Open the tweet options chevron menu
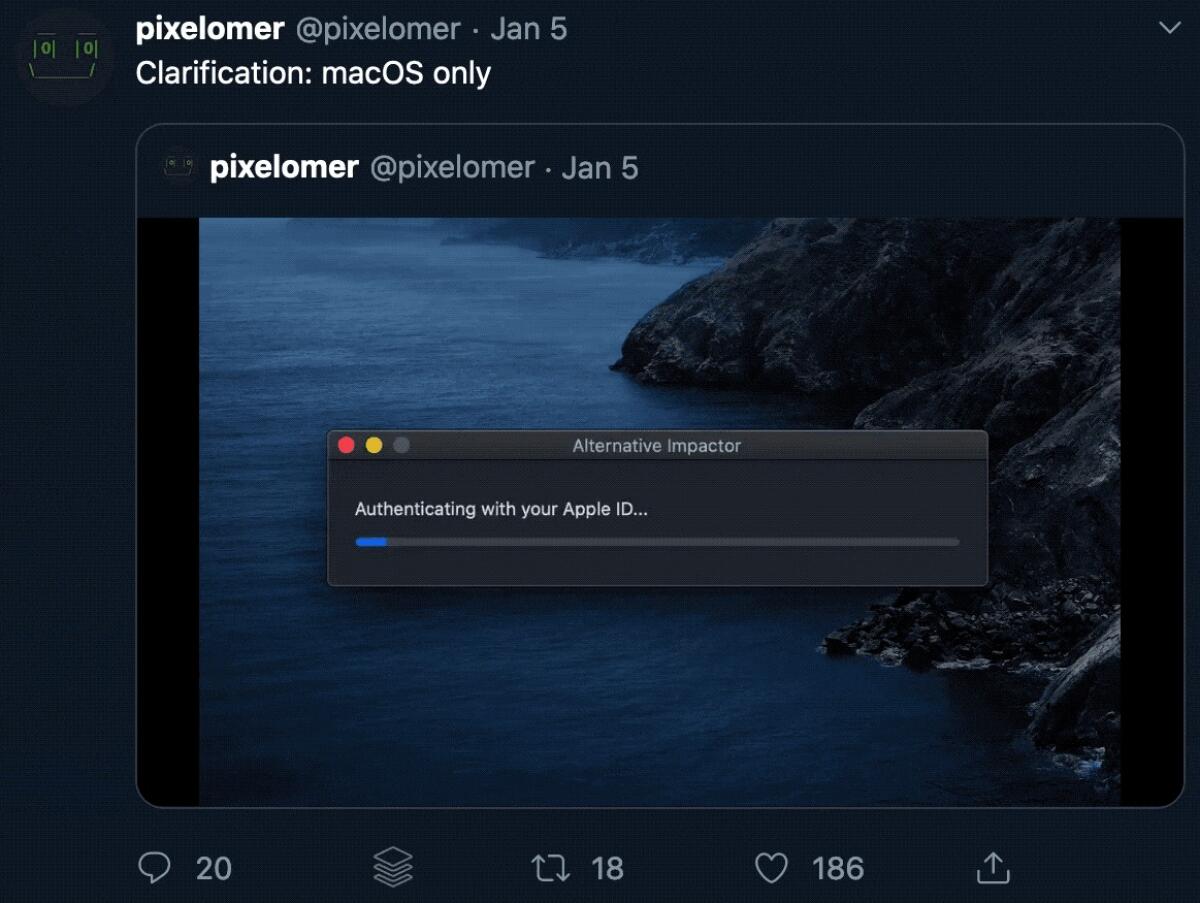Image resolution: width=1200 pixels, height=903 pixels. point(1169,29)
